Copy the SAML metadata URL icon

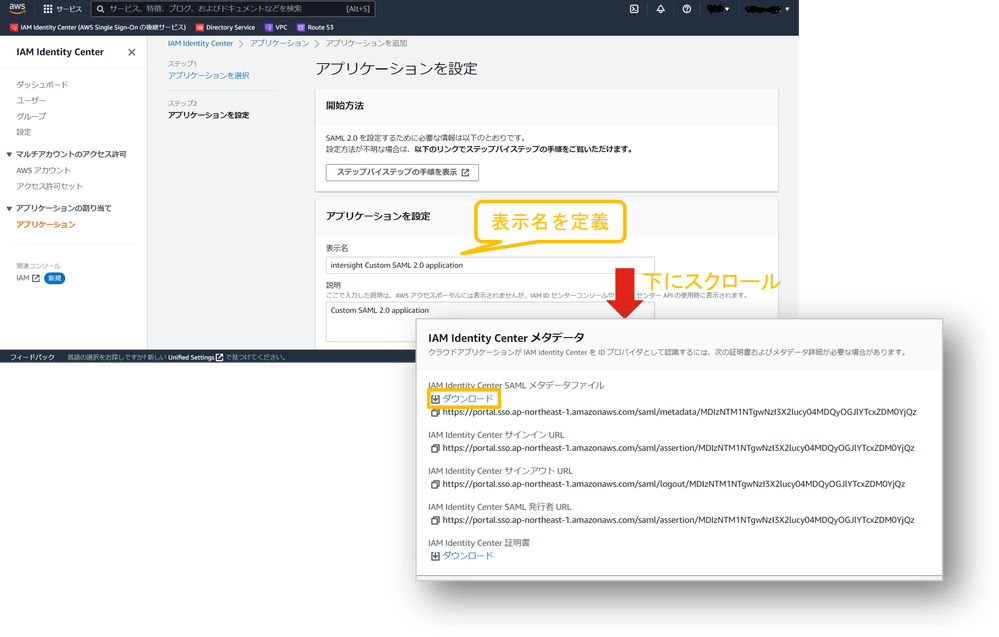click(435, 413)
